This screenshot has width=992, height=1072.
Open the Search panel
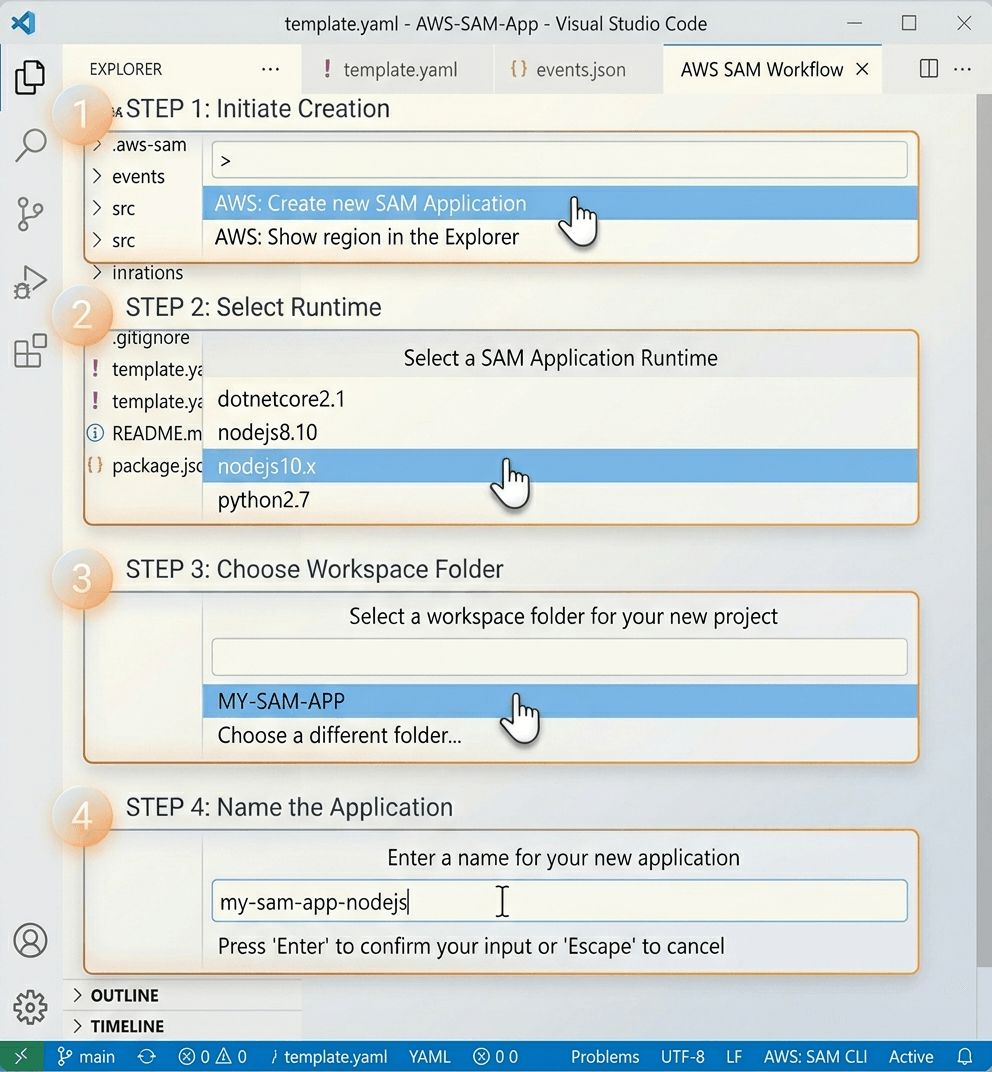[31, 144]
